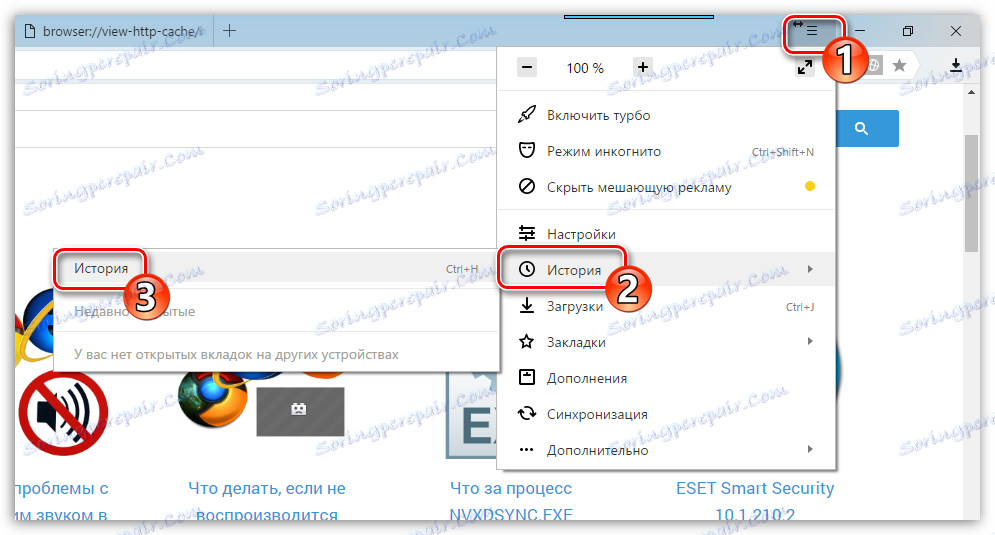The width and height of the screenshot is (995, 535).
Task: Expand the История submenu arrow
Action: coord(810,269)
